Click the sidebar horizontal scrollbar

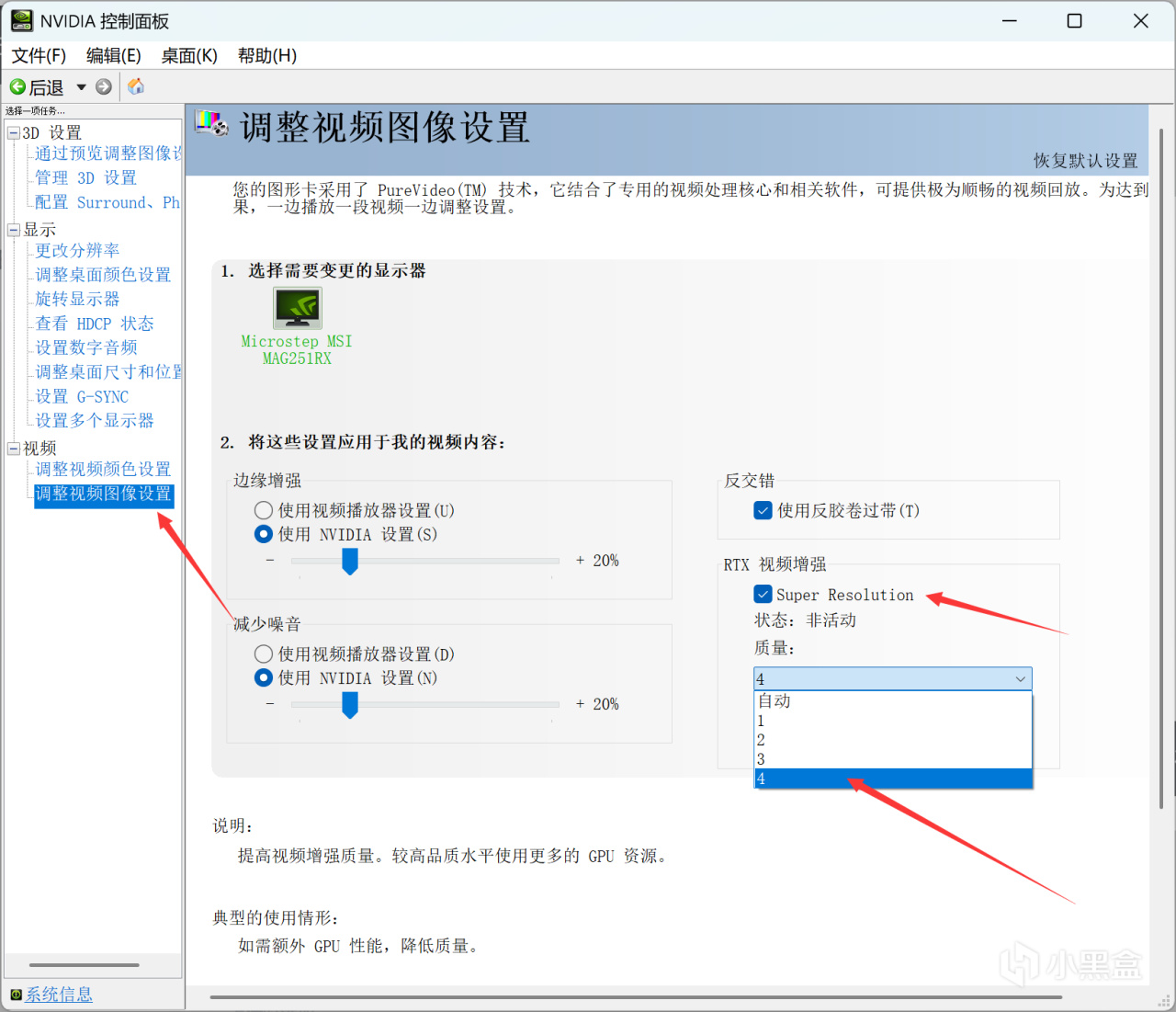85,965
